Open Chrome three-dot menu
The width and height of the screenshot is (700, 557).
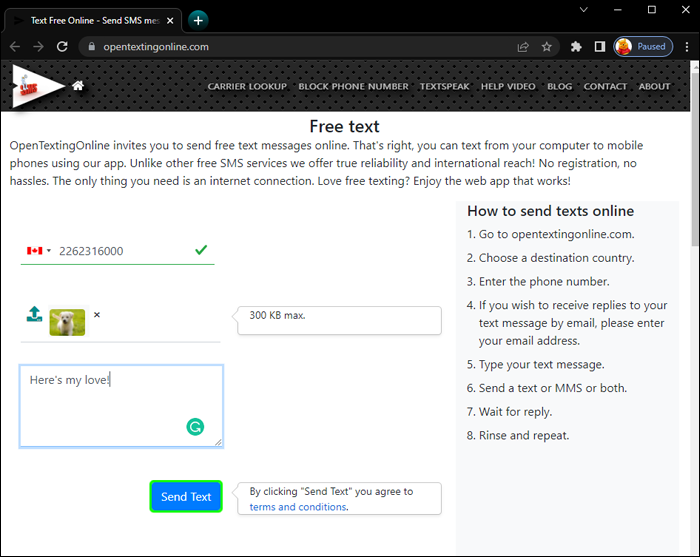tap(687, 47)
